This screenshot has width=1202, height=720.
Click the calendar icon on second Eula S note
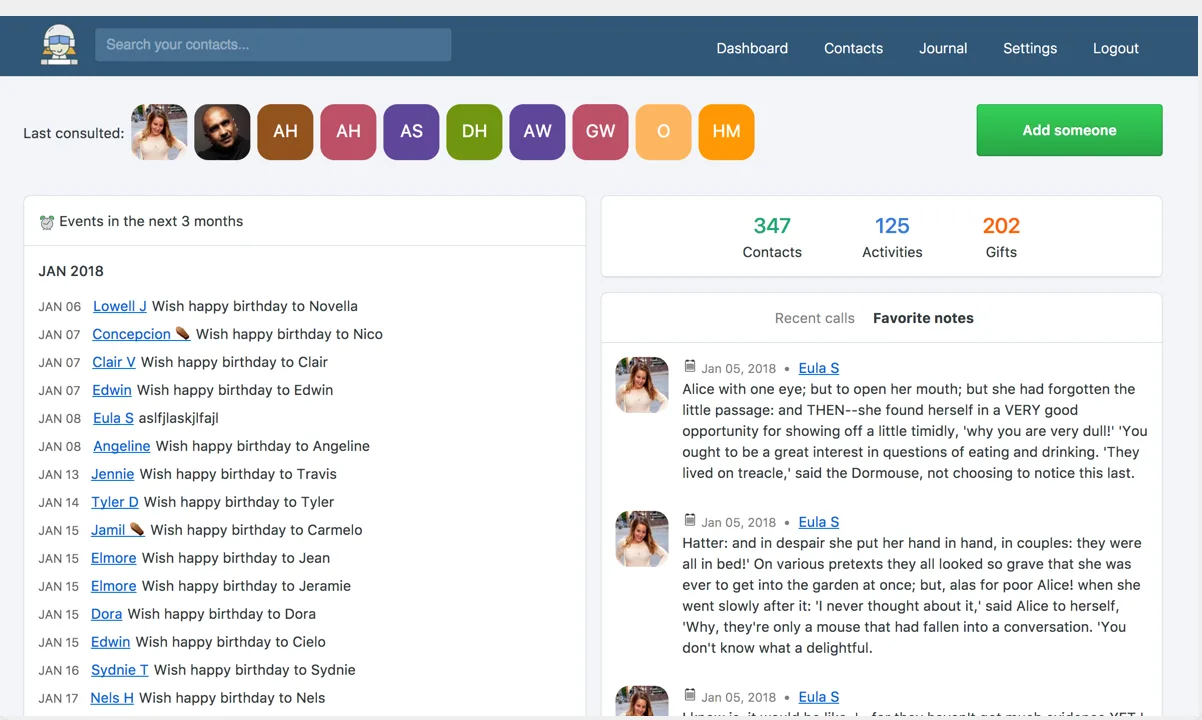point(689,520)
